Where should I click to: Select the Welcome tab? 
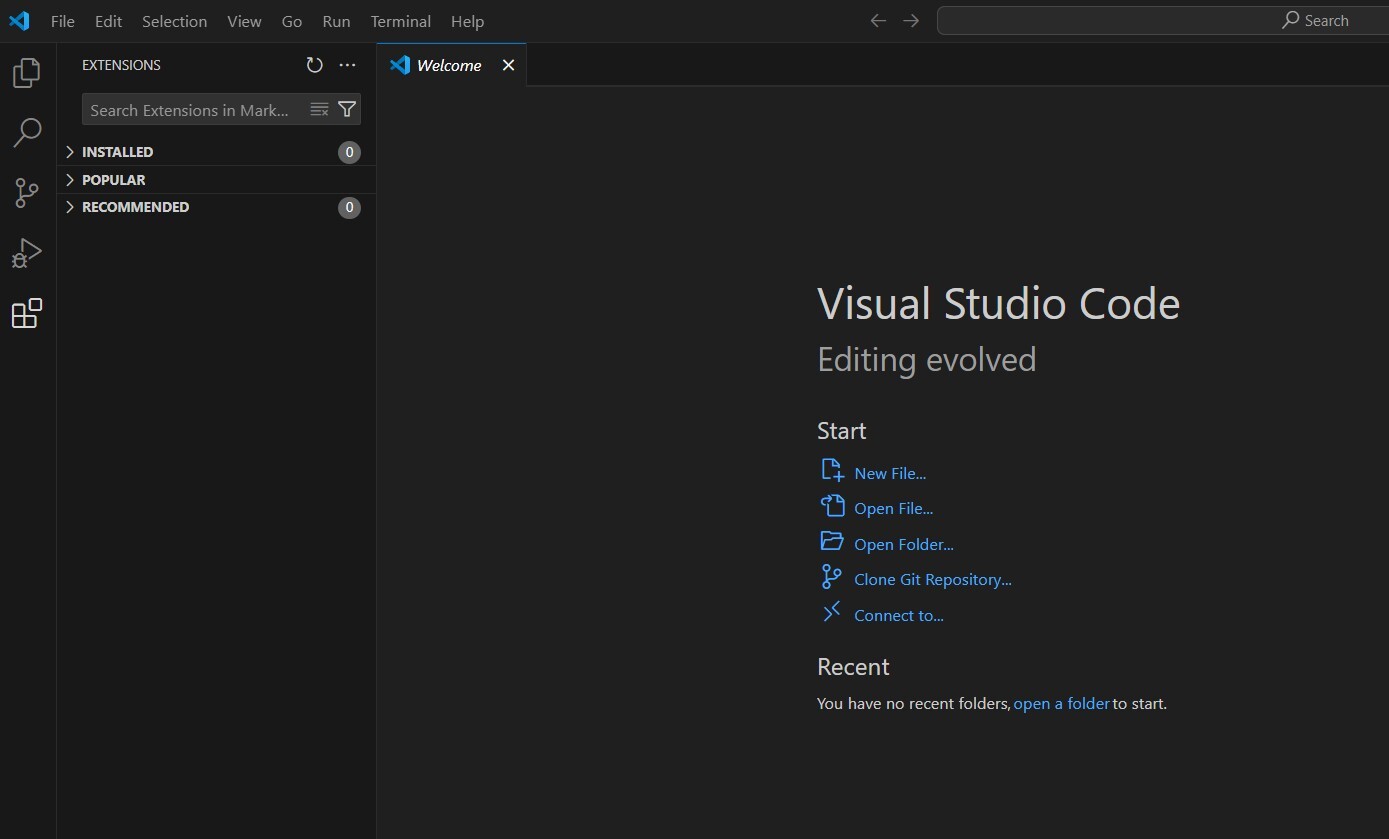451,65
